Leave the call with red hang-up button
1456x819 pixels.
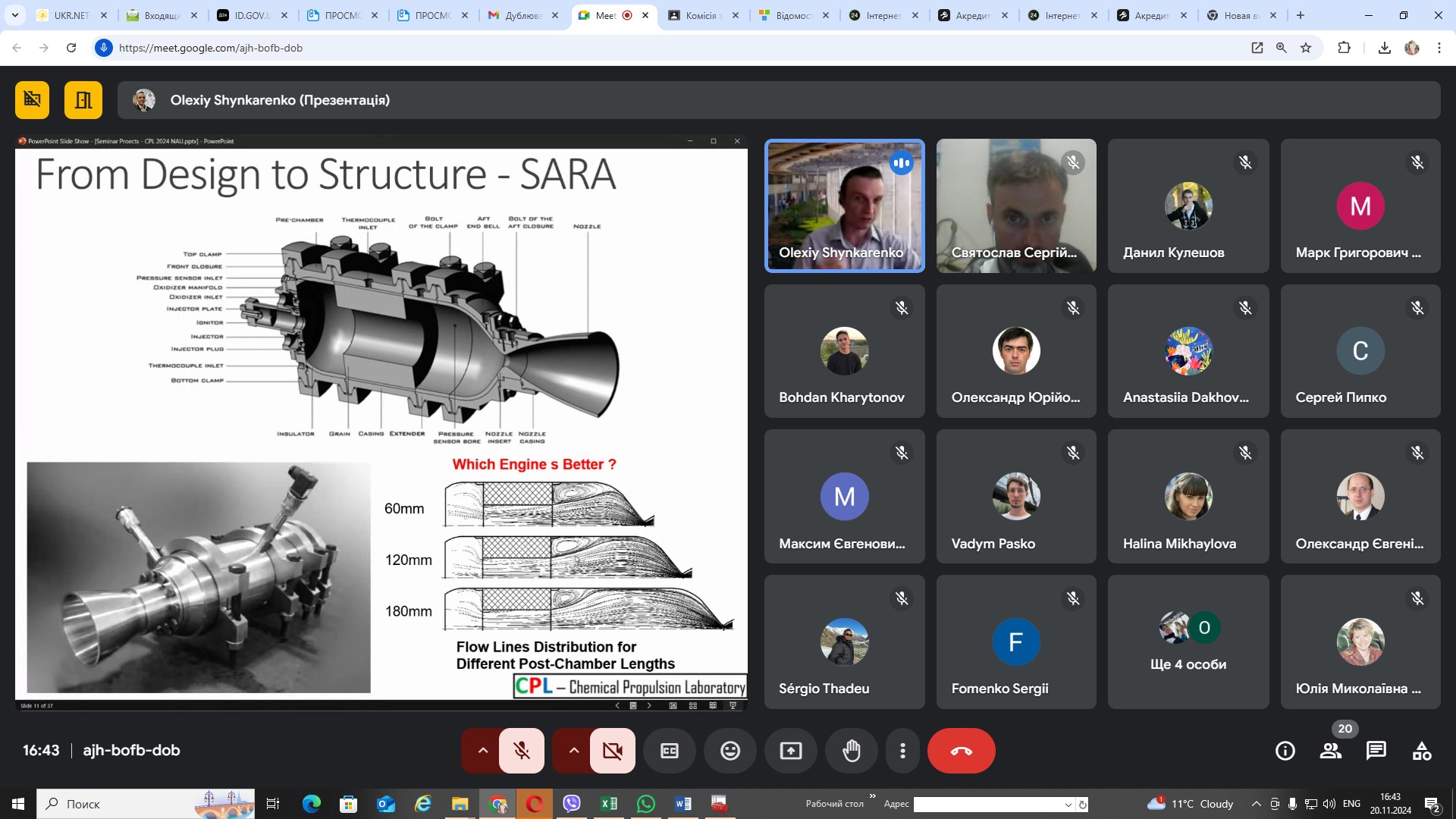click(961, 751)
